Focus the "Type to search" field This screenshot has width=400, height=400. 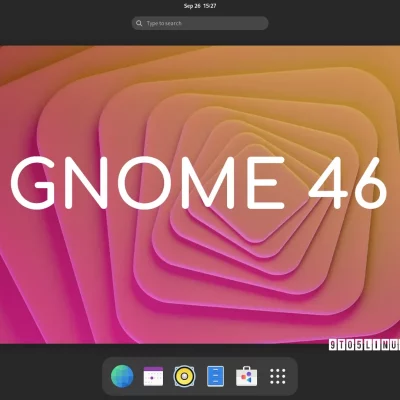(200, 23)
